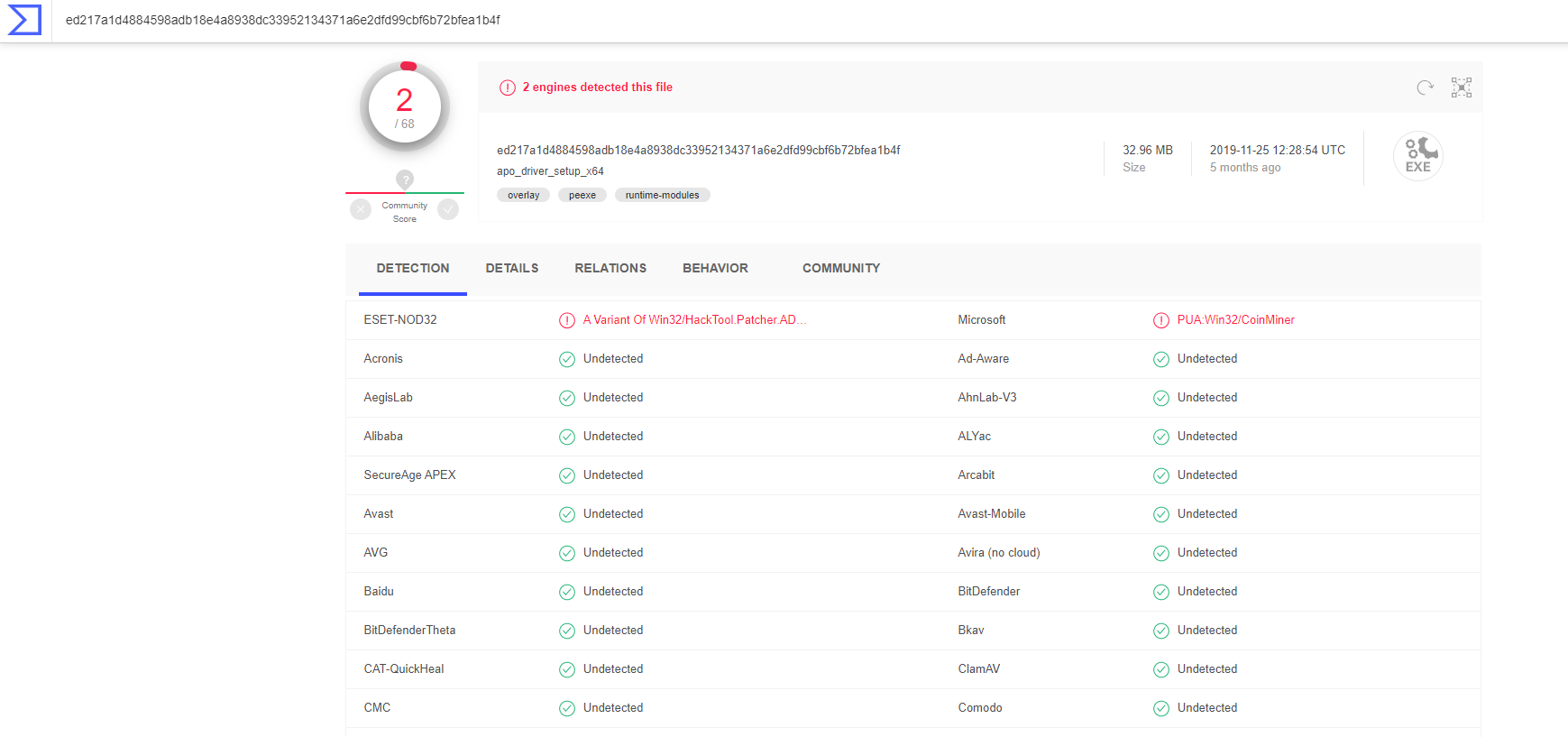1568x737 pixels.
Task: Click green check icon for BitDefenderTheta
Action: pyautogui.click(x=567, y=631)
